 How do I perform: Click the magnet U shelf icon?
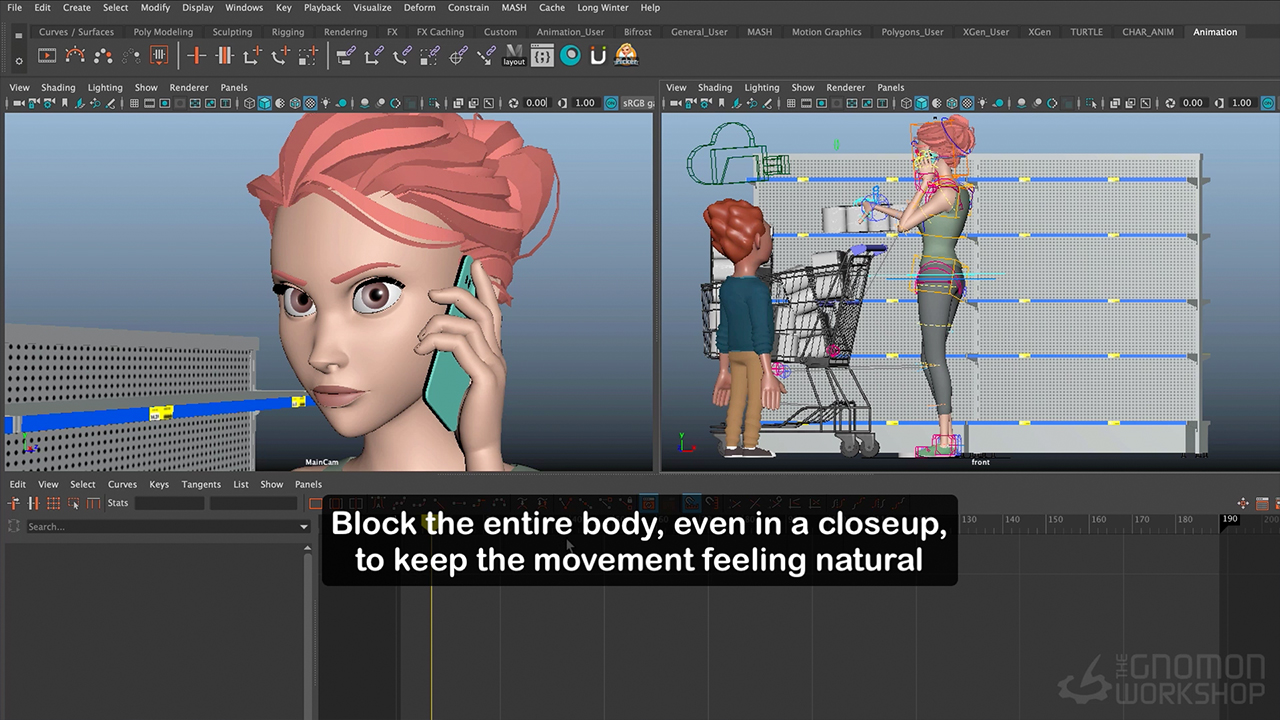click(x=598, y=56)
